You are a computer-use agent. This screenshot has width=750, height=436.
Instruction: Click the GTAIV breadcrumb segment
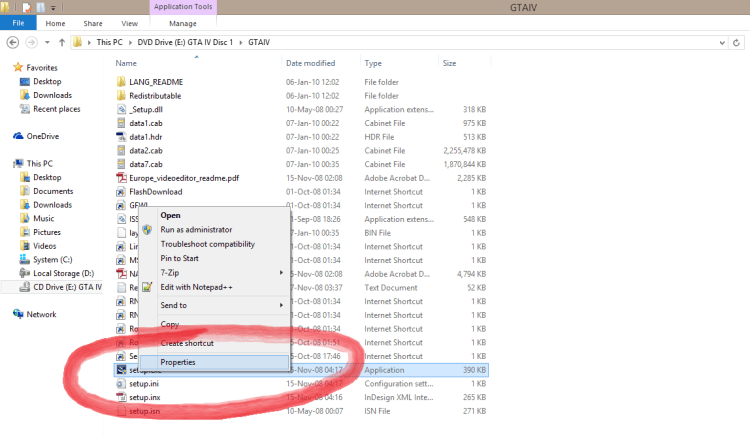click(x=259, y=42)
